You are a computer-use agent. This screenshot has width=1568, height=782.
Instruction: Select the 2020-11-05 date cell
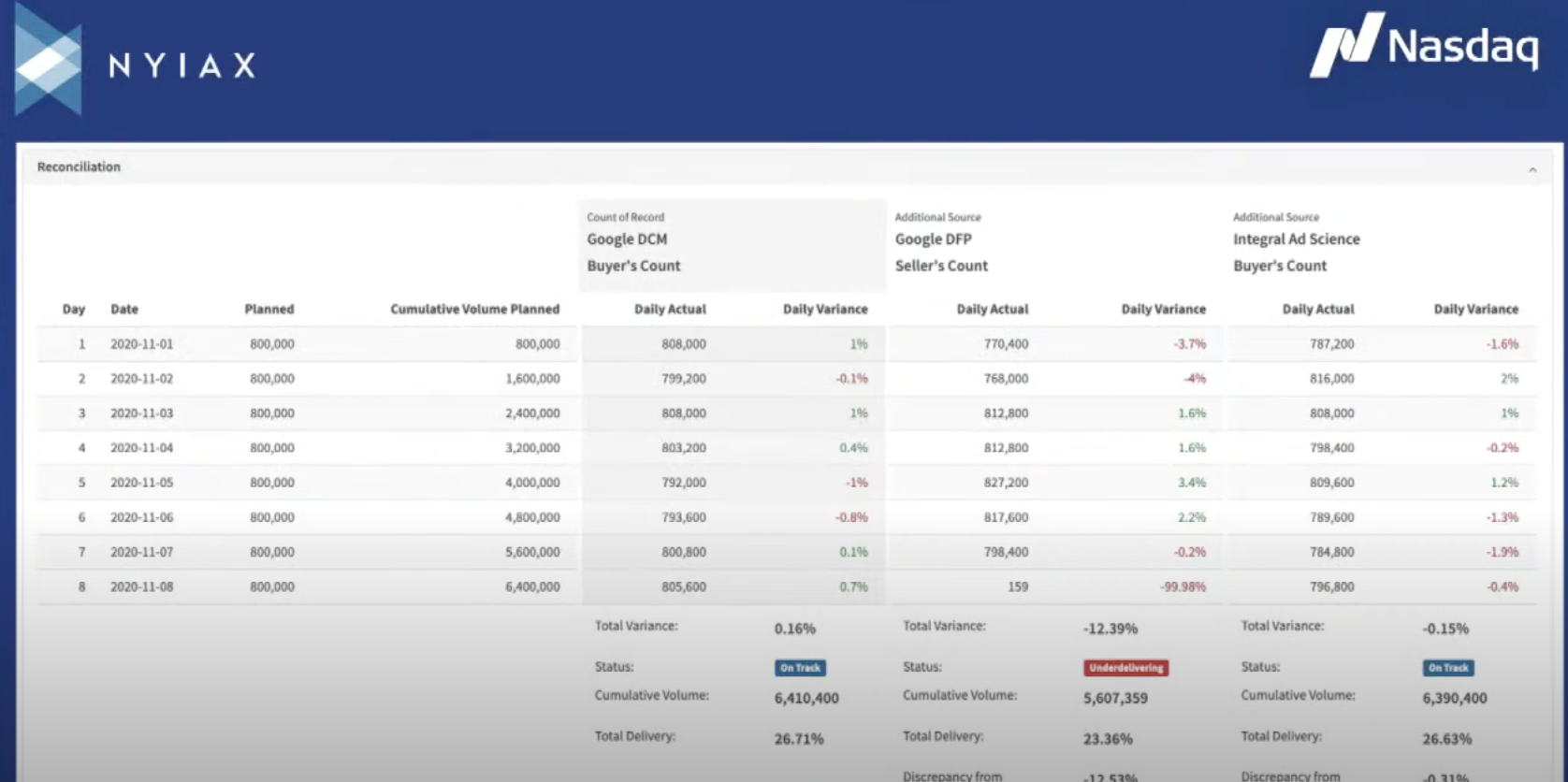pos(141,483)
